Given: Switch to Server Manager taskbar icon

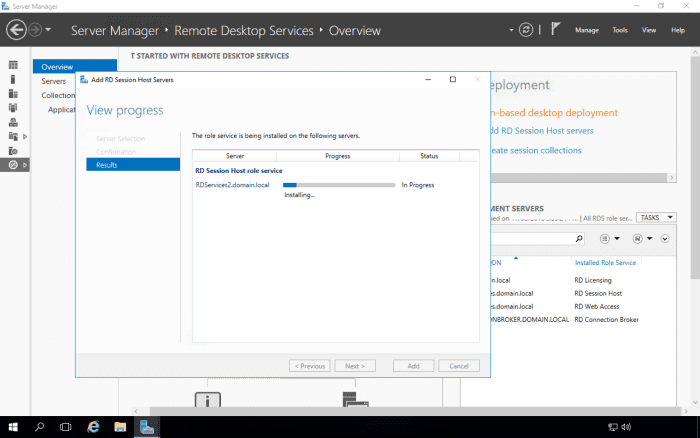Looking at the screenshot, I should pyautogui.click(x=147, y=427).
